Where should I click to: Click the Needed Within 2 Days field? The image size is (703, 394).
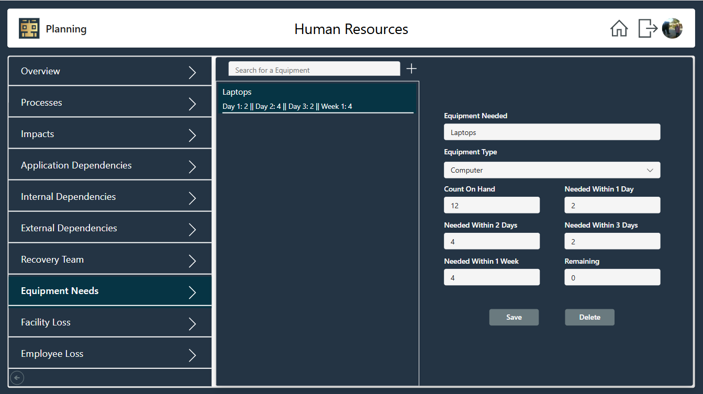point(491,241)
